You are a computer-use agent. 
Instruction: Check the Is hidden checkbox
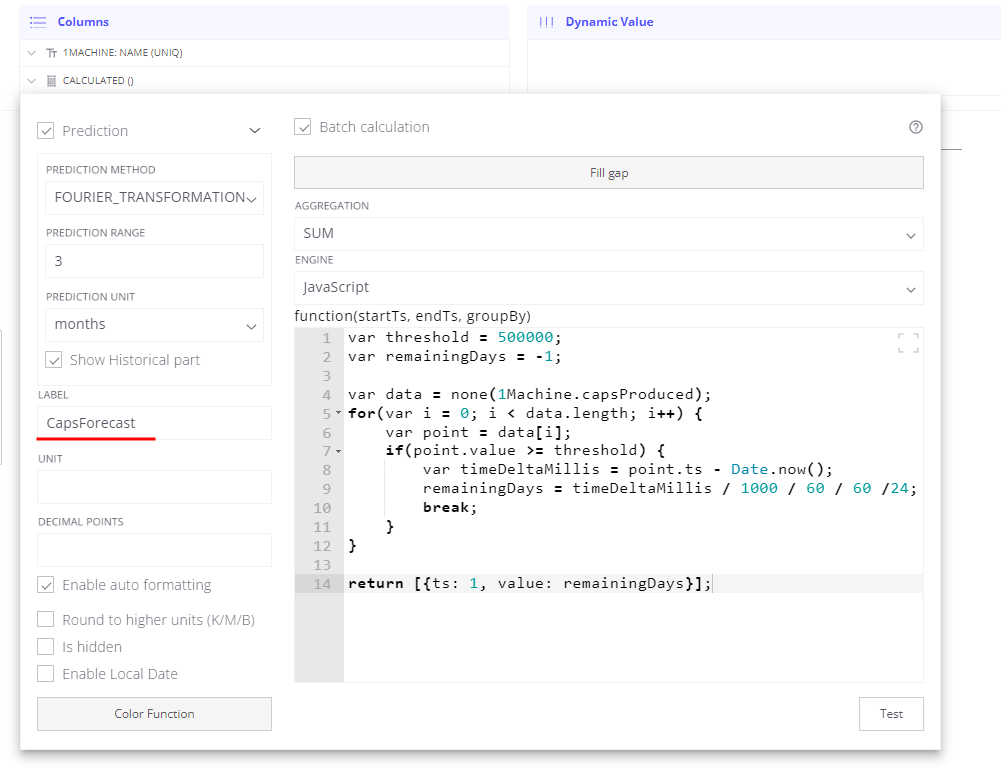46,647
